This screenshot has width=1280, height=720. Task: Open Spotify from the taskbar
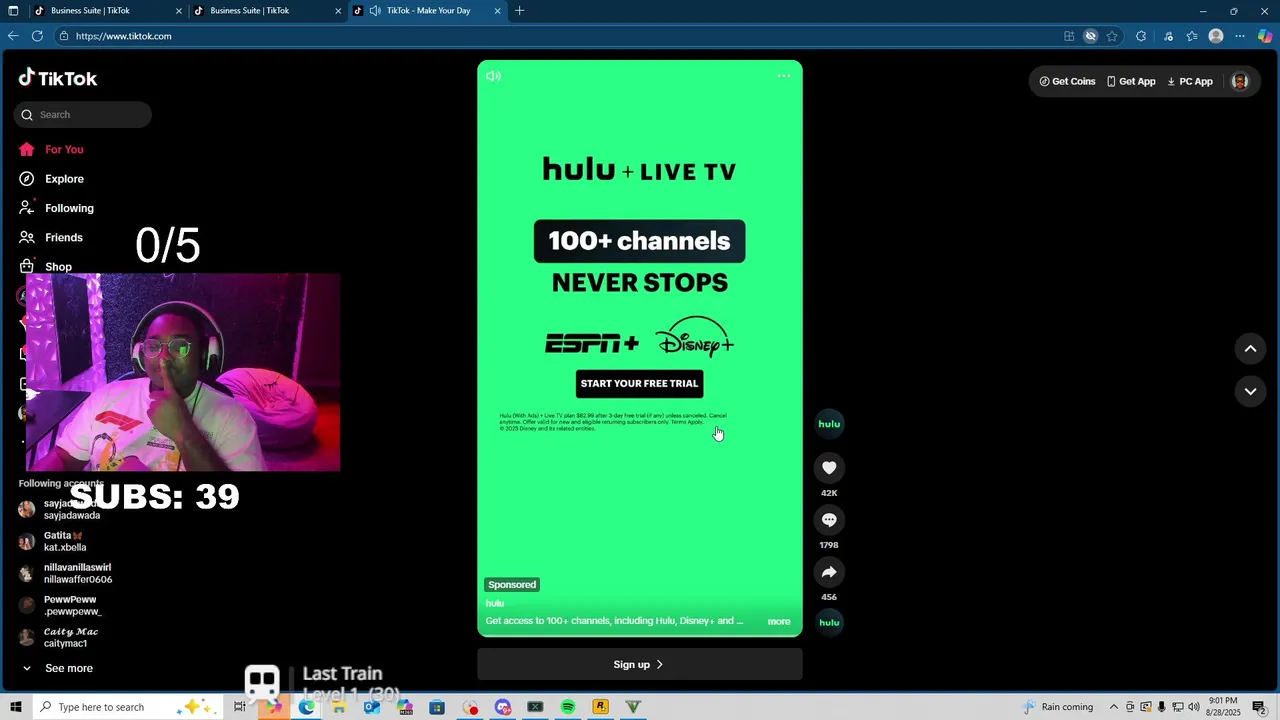click(x=568, y=707)
